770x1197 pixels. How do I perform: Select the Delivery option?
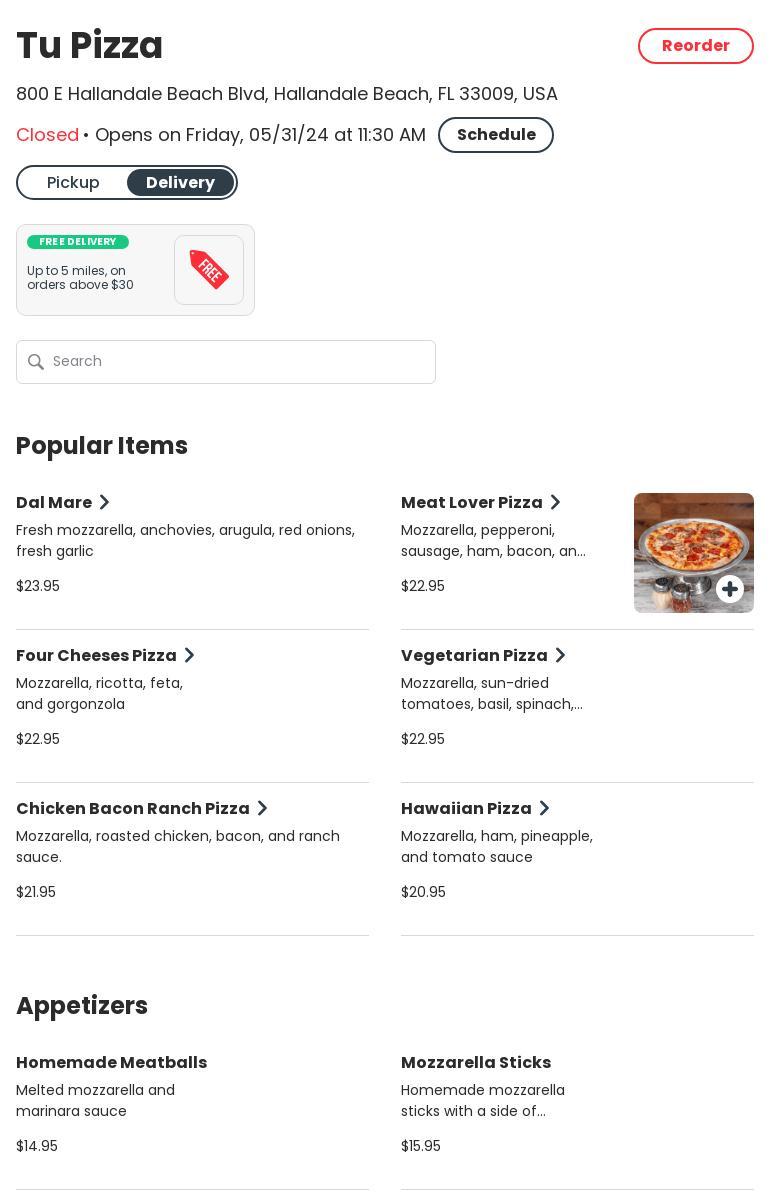pos(180,183)
